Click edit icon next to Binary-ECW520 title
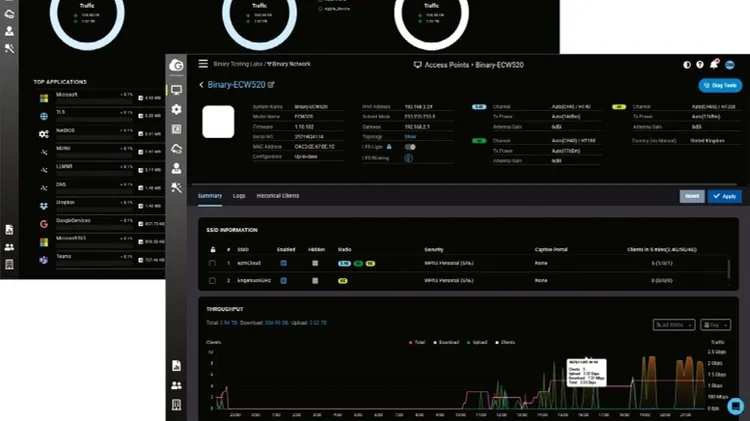Viewport: 750px width, 421px height. (x=271, y=86)
